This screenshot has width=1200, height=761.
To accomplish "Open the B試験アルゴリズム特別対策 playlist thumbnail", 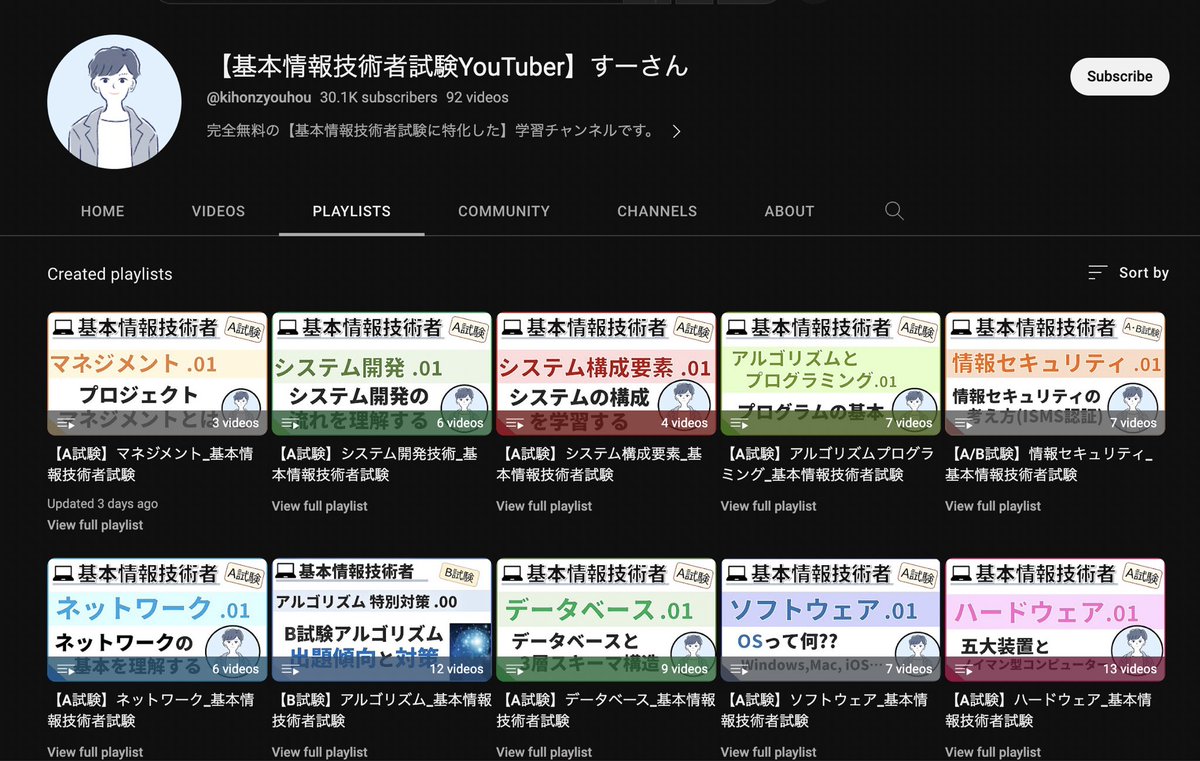I will [382, 620].
